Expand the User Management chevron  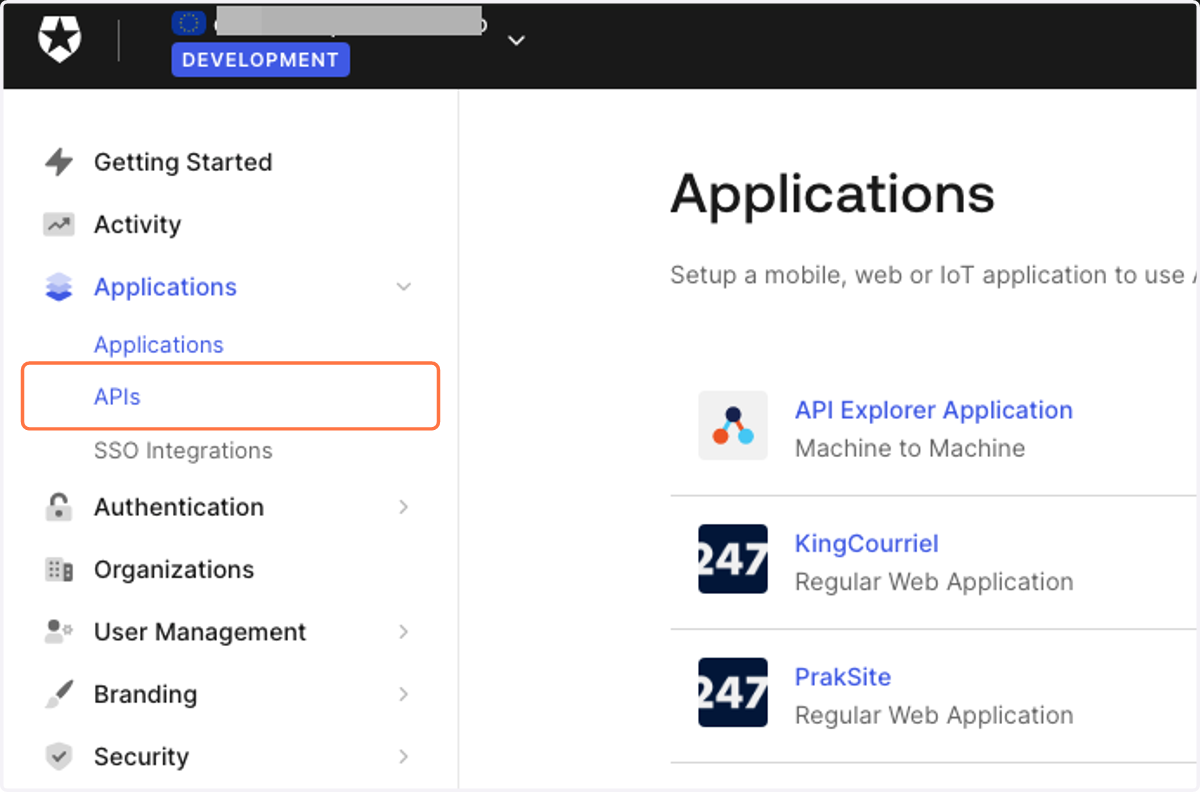(404, 632)
